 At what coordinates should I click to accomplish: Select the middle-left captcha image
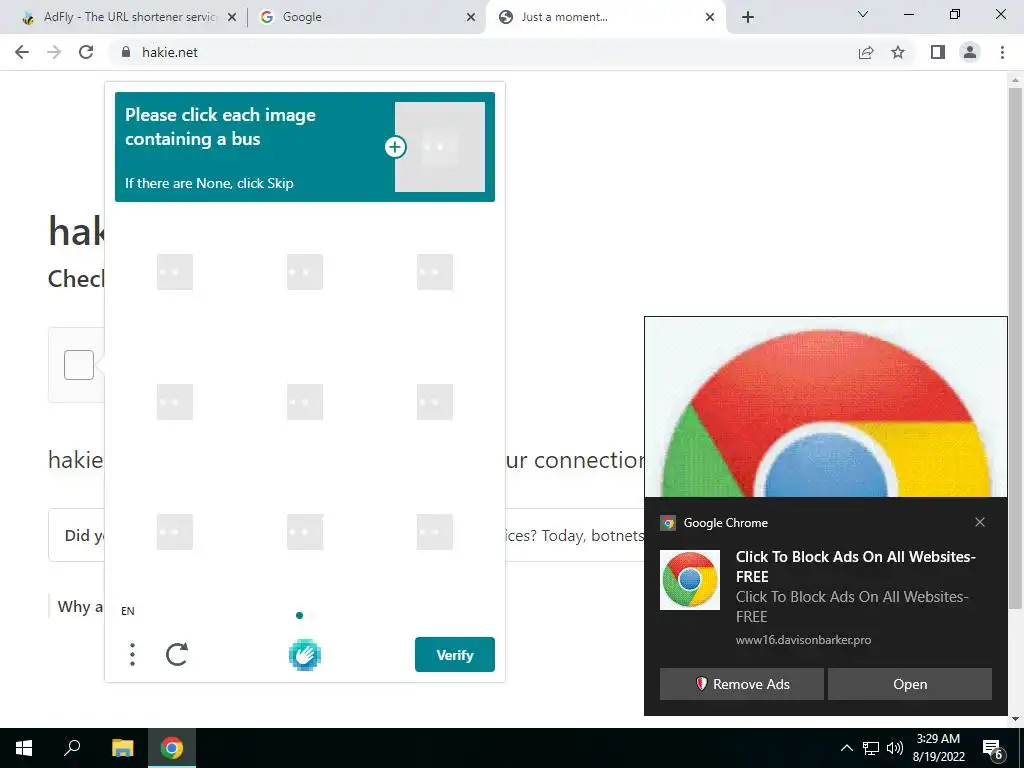tap(174, 402)
